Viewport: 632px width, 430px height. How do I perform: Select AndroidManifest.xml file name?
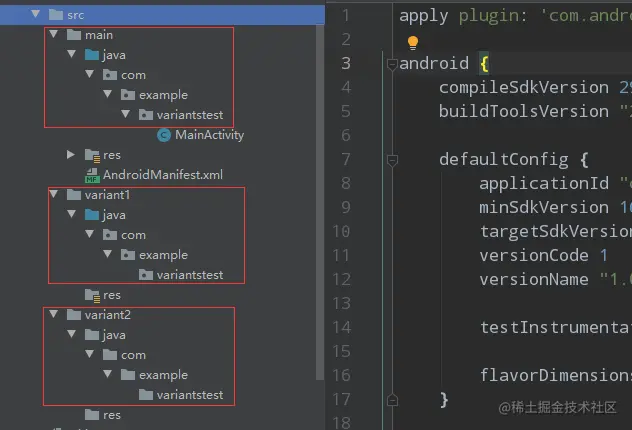[163, 175]
